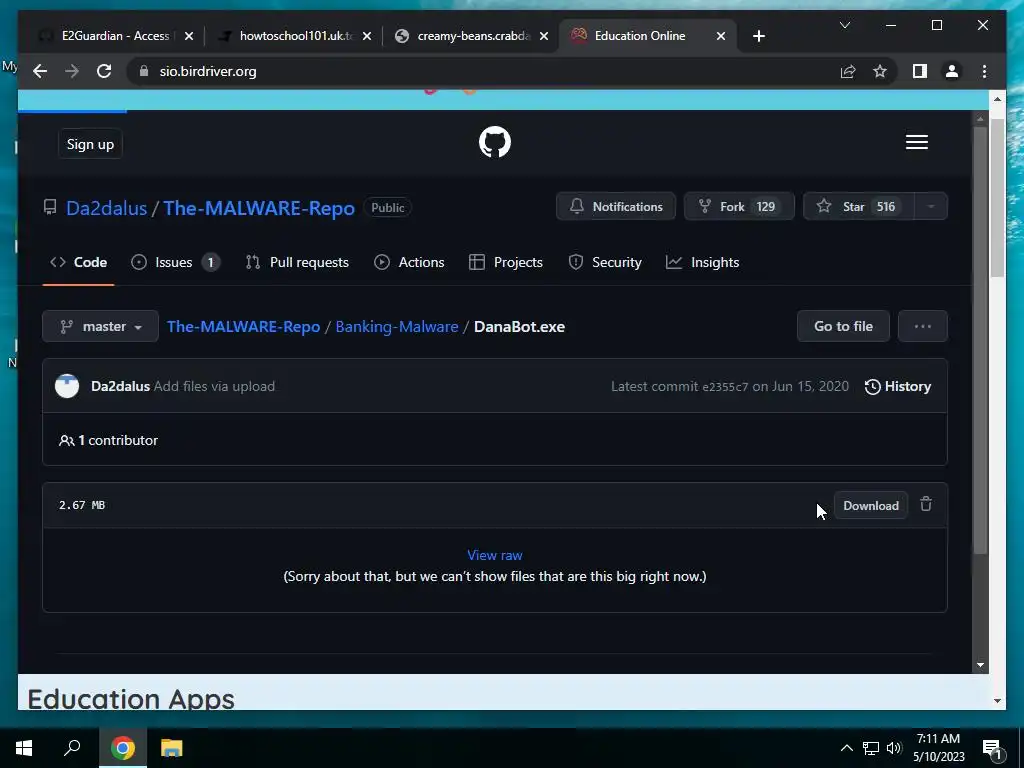Close the E2Guardian tab
The image size is (1024, 768).
[189, 36]
